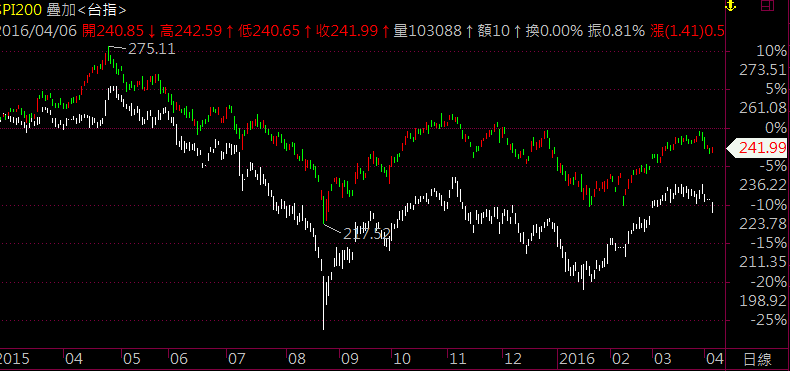
Task: Click the 06 month marker on timeline
Action: click(179, 359)
